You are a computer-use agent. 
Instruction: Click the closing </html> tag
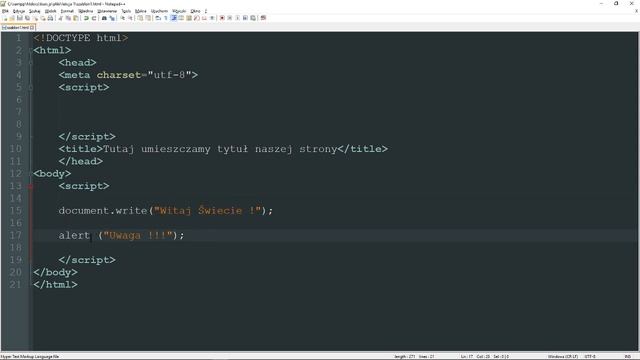[x=55, y=284]
